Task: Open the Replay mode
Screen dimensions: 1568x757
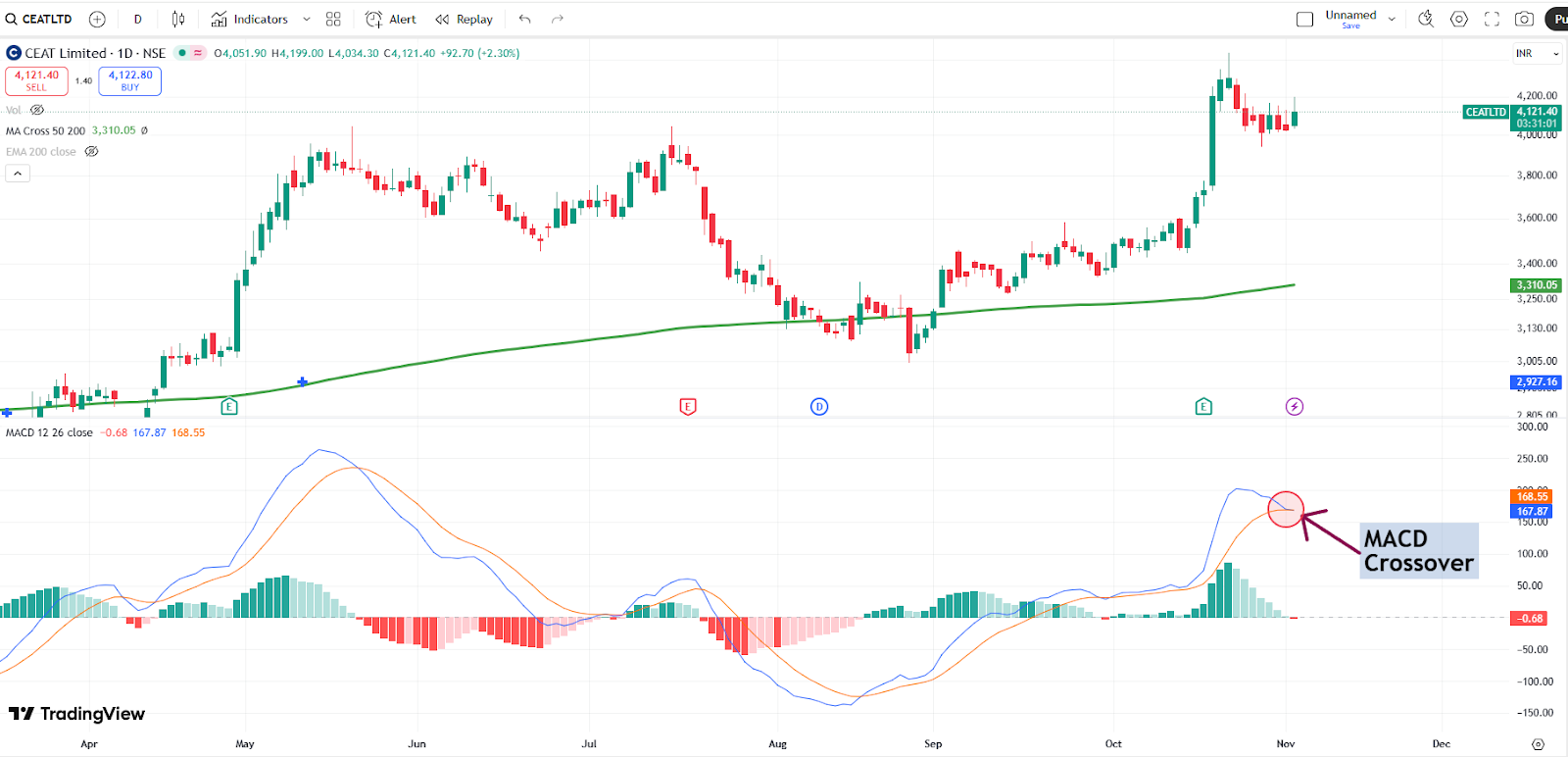Action: 465,19
